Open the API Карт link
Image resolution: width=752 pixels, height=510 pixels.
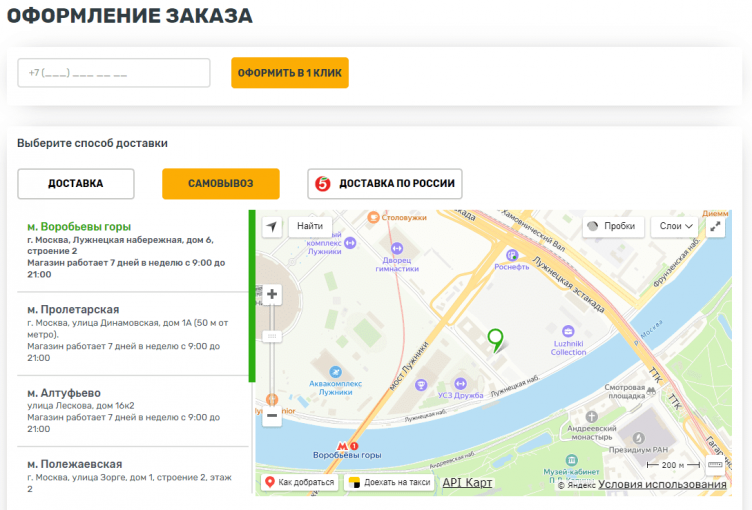click(x=467, y=483)
